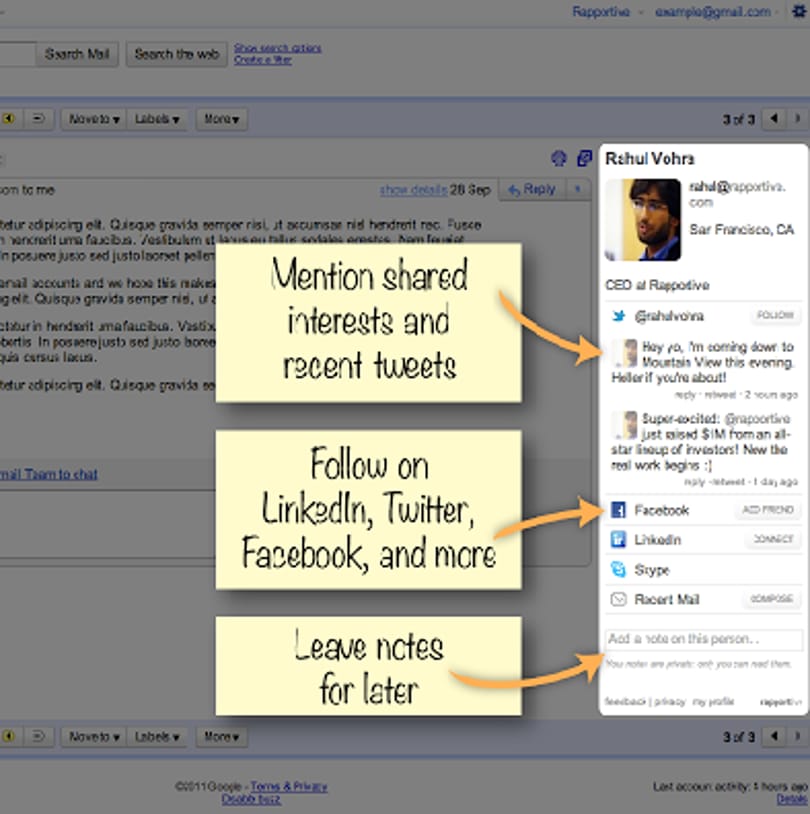
Task: Open More dropdown in bottom toolbar
Action: coord(222,737)
